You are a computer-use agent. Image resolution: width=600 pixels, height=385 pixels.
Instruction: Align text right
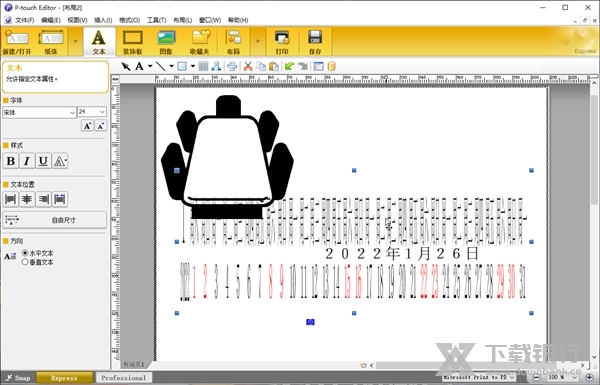click(x=44, y=199)
